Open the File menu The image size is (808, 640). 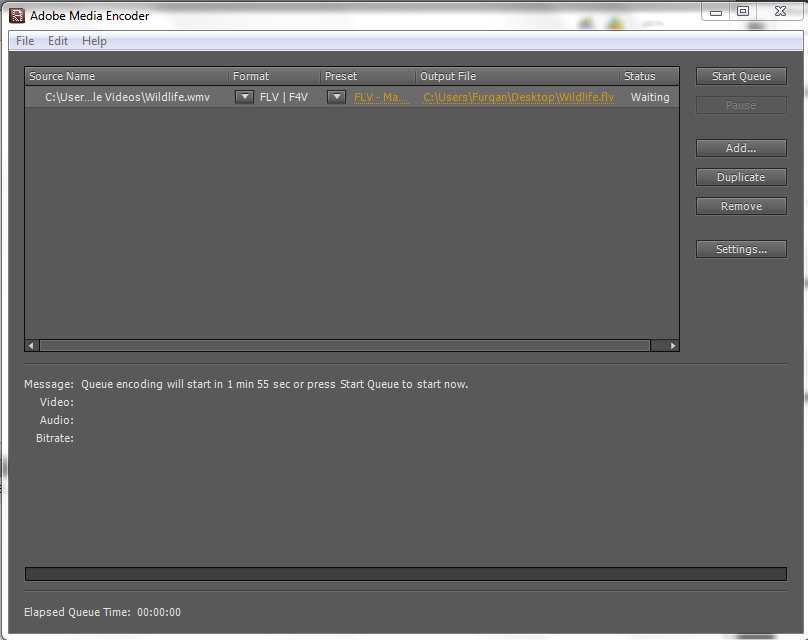pyautogui.click(x=25, y=41)
